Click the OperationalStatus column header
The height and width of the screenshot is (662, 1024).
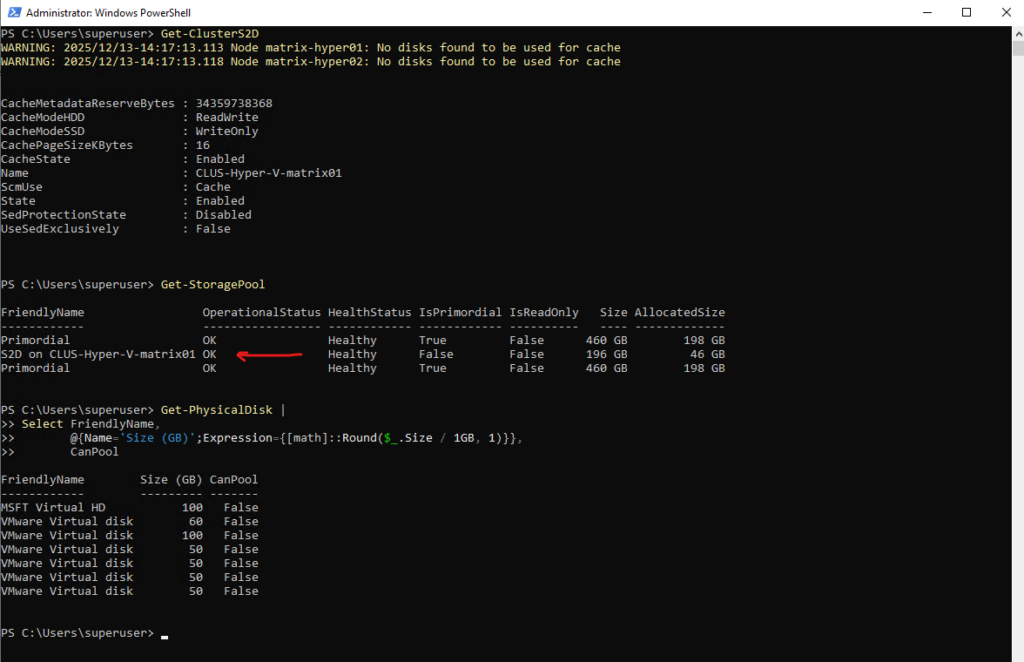(261, 312)
